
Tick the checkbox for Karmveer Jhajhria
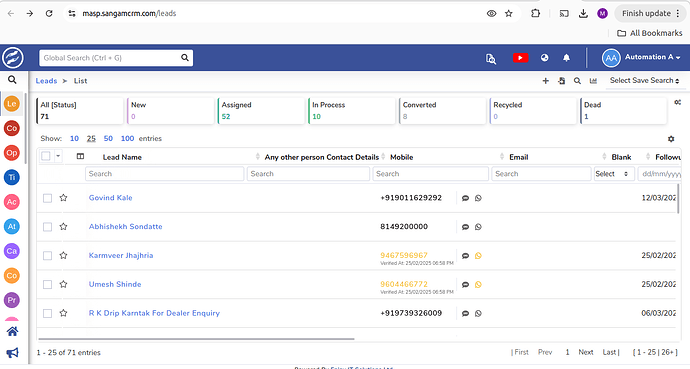coord(48,256)
